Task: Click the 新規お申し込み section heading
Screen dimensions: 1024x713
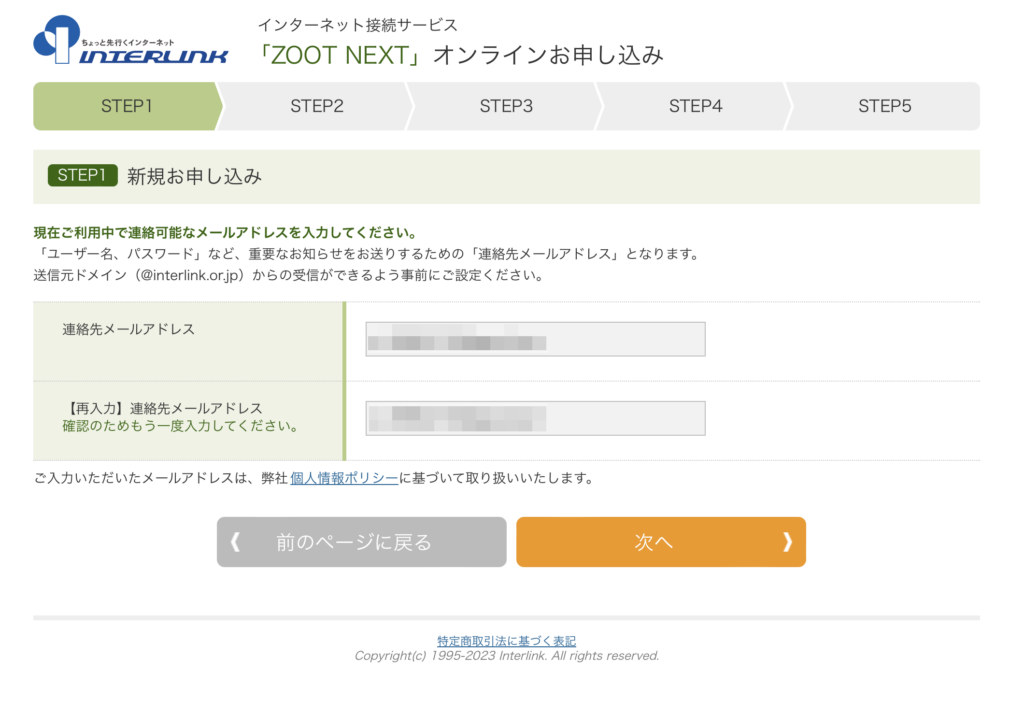Action: coord(195,176)
